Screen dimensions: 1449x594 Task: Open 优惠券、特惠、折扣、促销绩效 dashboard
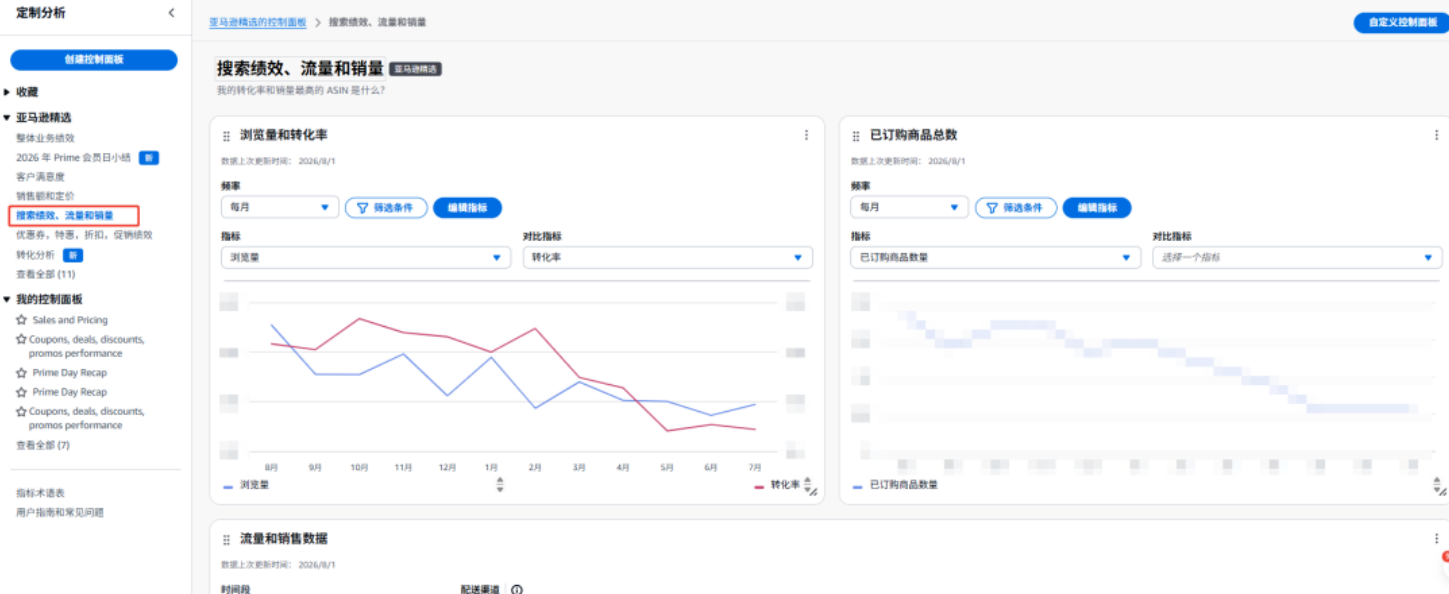tap(84, 235)
